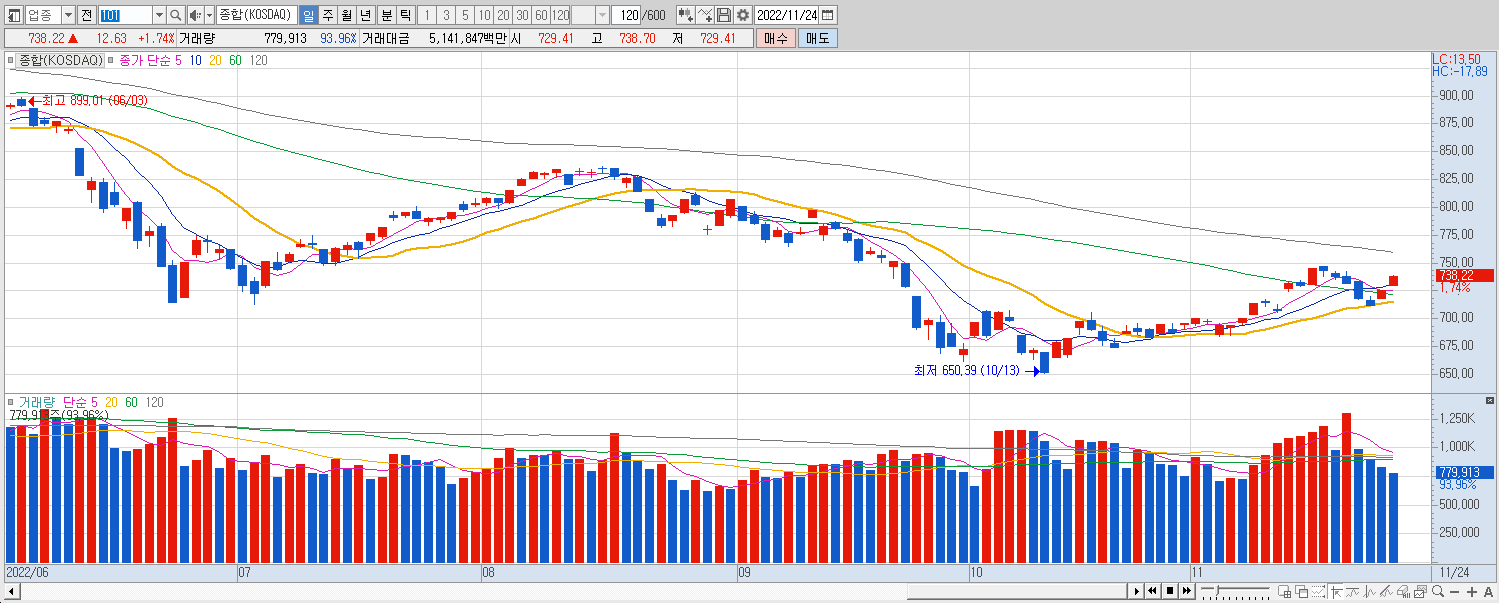Click the yellow 20 moving average legend
Viewport: 1499px width, 603px height.
[x=216, y=60]
